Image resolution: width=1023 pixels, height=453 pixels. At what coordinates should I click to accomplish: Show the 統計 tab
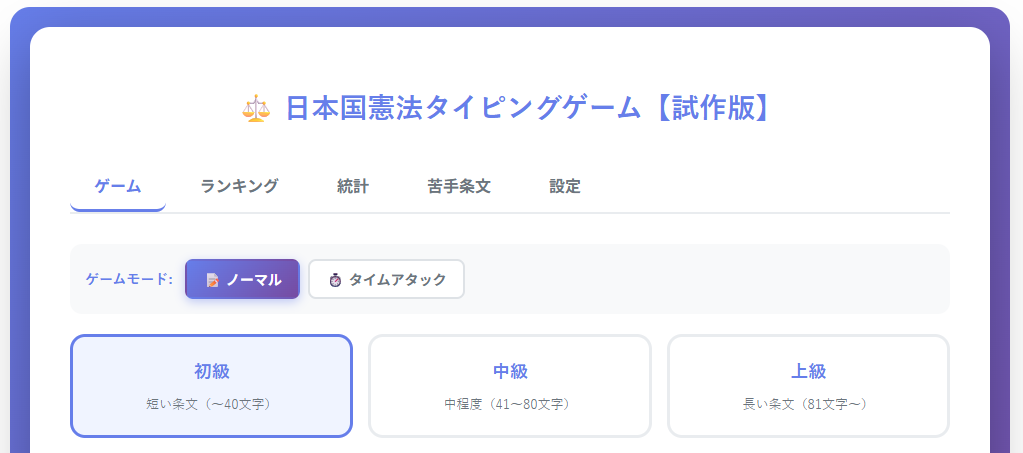click(353, 187)
